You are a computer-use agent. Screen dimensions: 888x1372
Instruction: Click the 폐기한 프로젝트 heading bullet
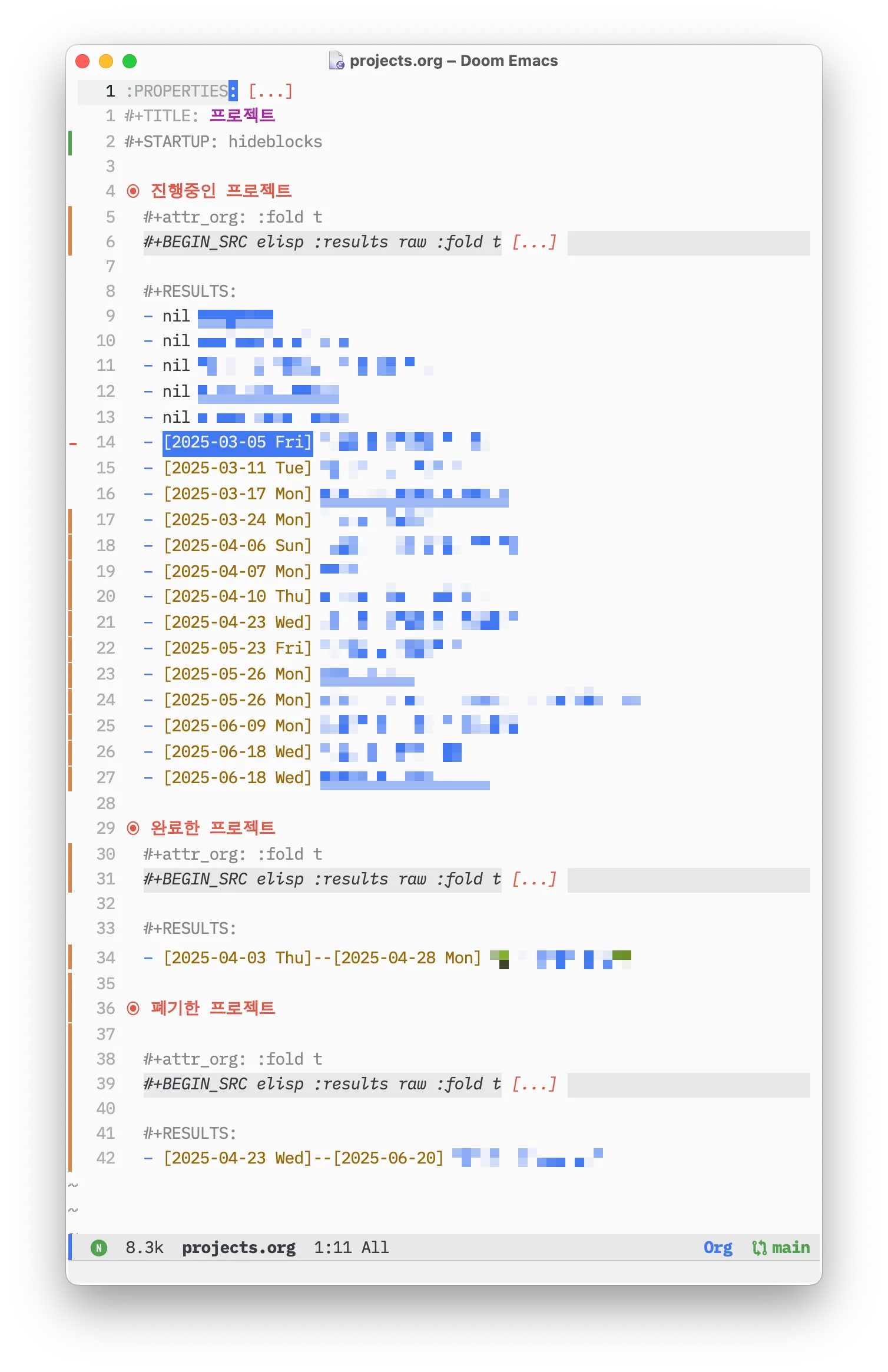point(133,1008)
